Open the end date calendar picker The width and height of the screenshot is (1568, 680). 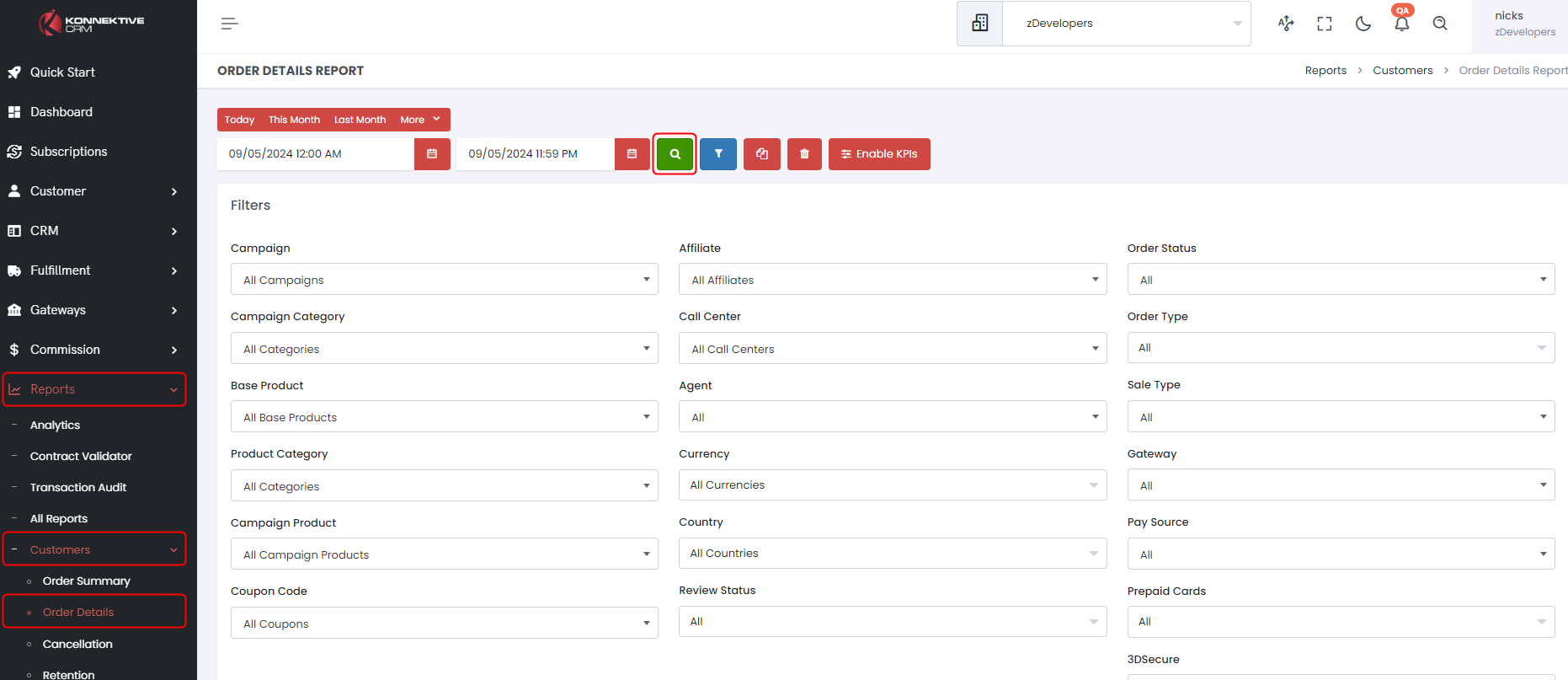632,154
